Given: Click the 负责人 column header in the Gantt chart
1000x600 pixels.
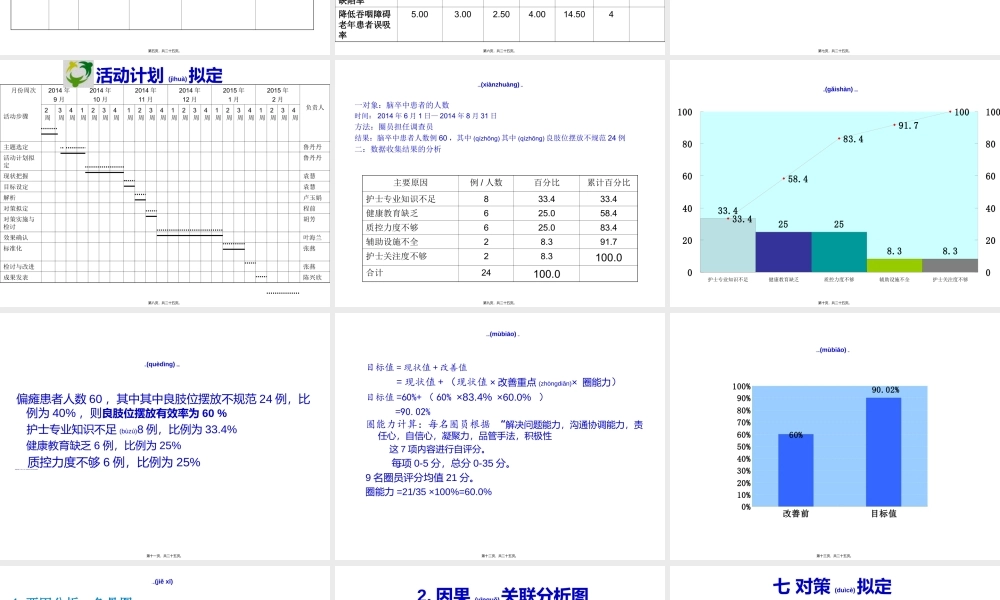Looking at the screenshot, I should tap(314, 107).
